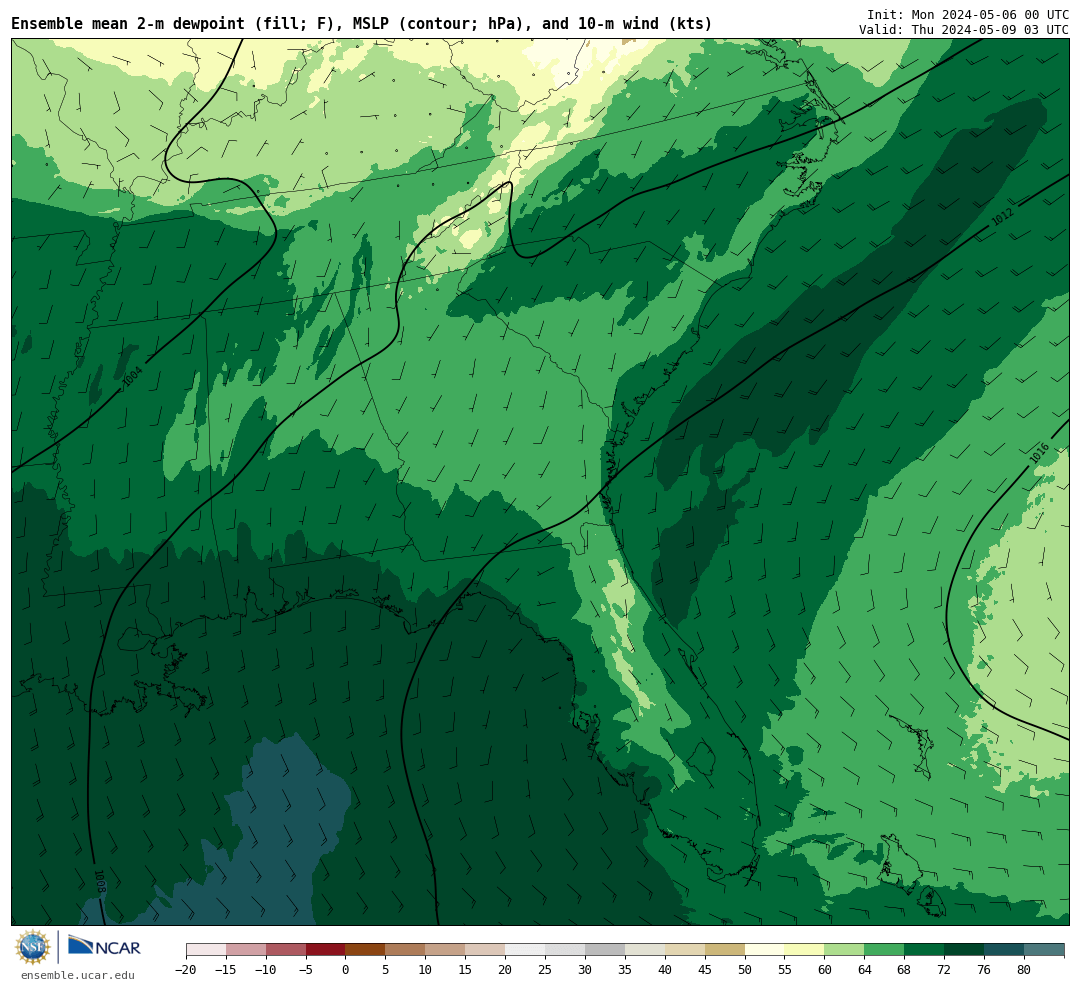Image resolution: width=1080 pixels, height=988 pixels.
Task: Click the NCAR logo
Action: pos(105,947)
